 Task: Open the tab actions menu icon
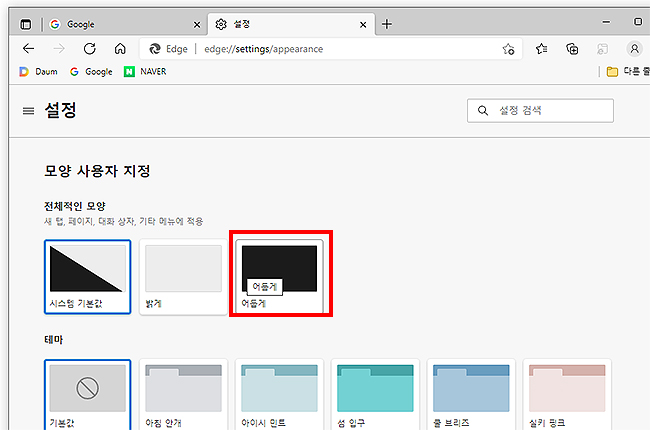coord(26,24)
